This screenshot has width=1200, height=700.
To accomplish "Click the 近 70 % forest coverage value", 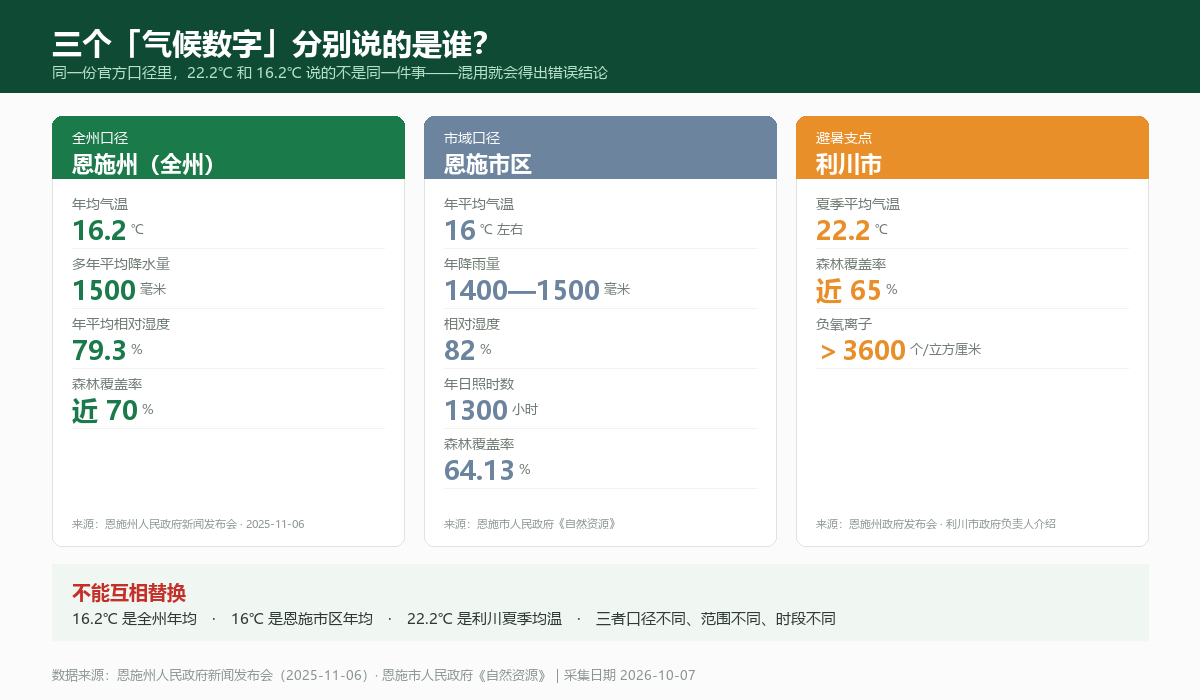I will pos(112,410).
